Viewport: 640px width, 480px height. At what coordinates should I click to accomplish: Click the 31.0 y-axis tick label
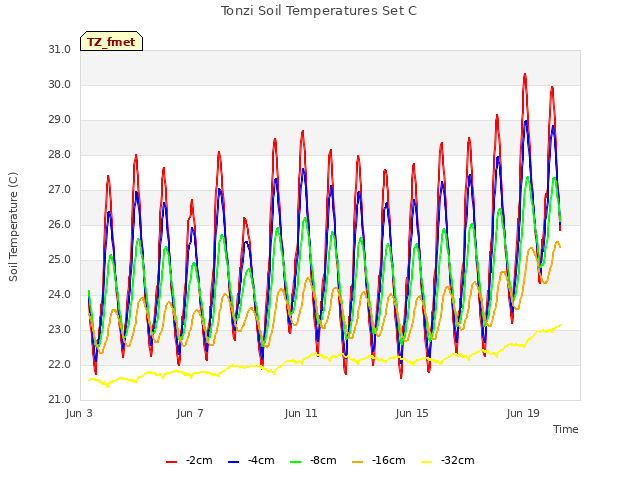(60, 49)
